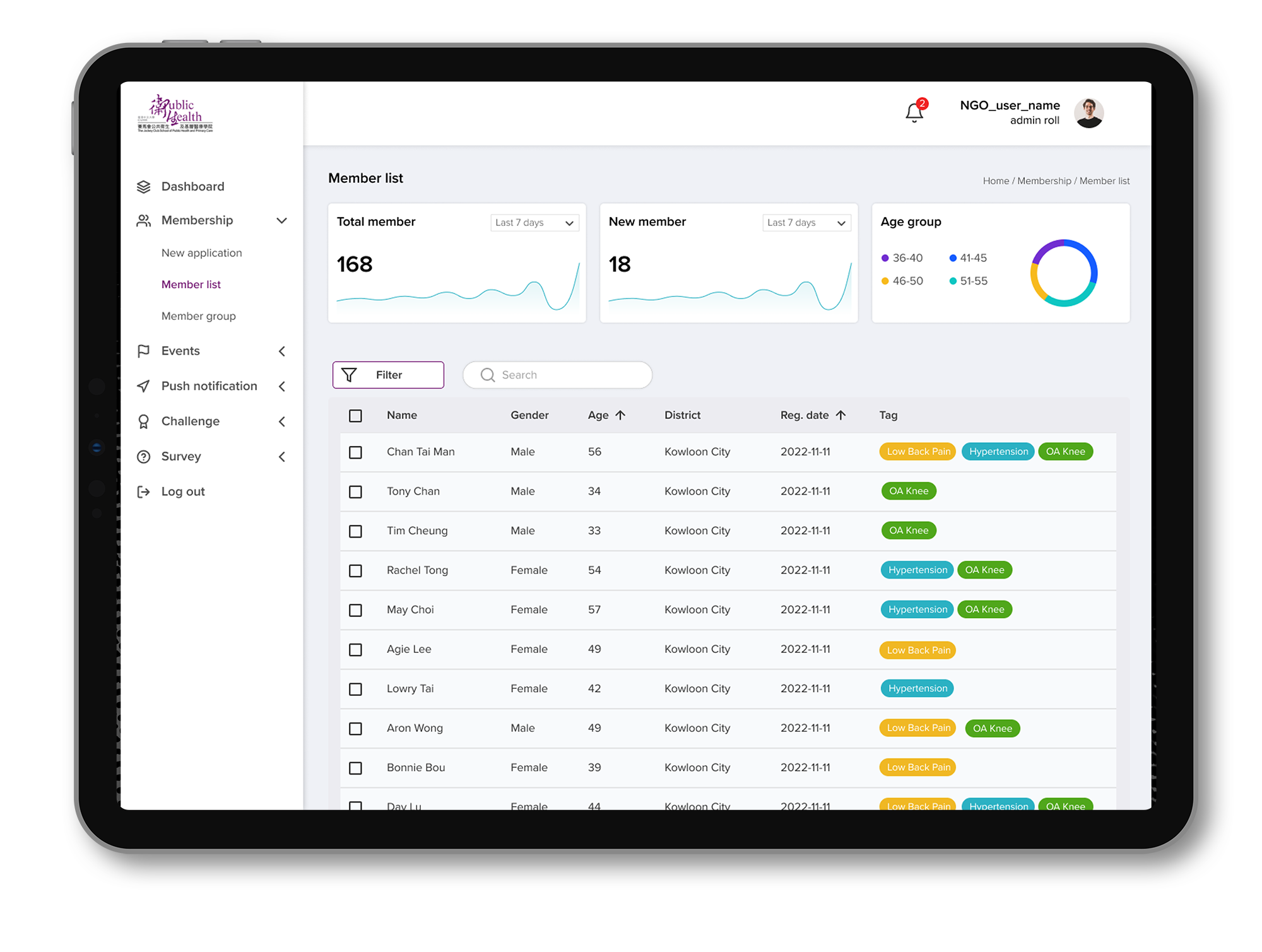Check the box for Chan Tai Man

(355, 452)
